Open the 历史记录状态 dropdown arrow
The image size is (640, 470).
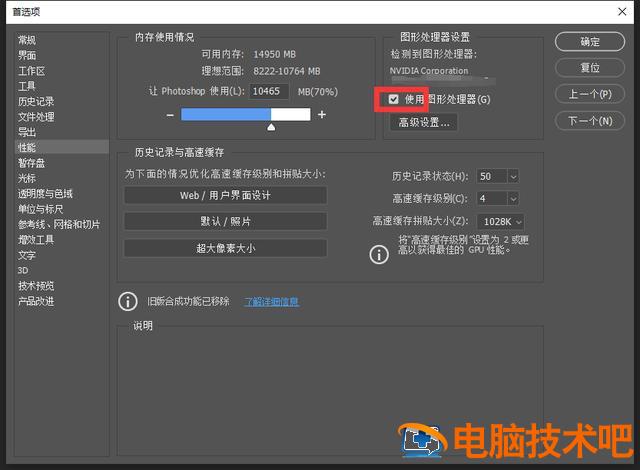[x=513, y=176]
